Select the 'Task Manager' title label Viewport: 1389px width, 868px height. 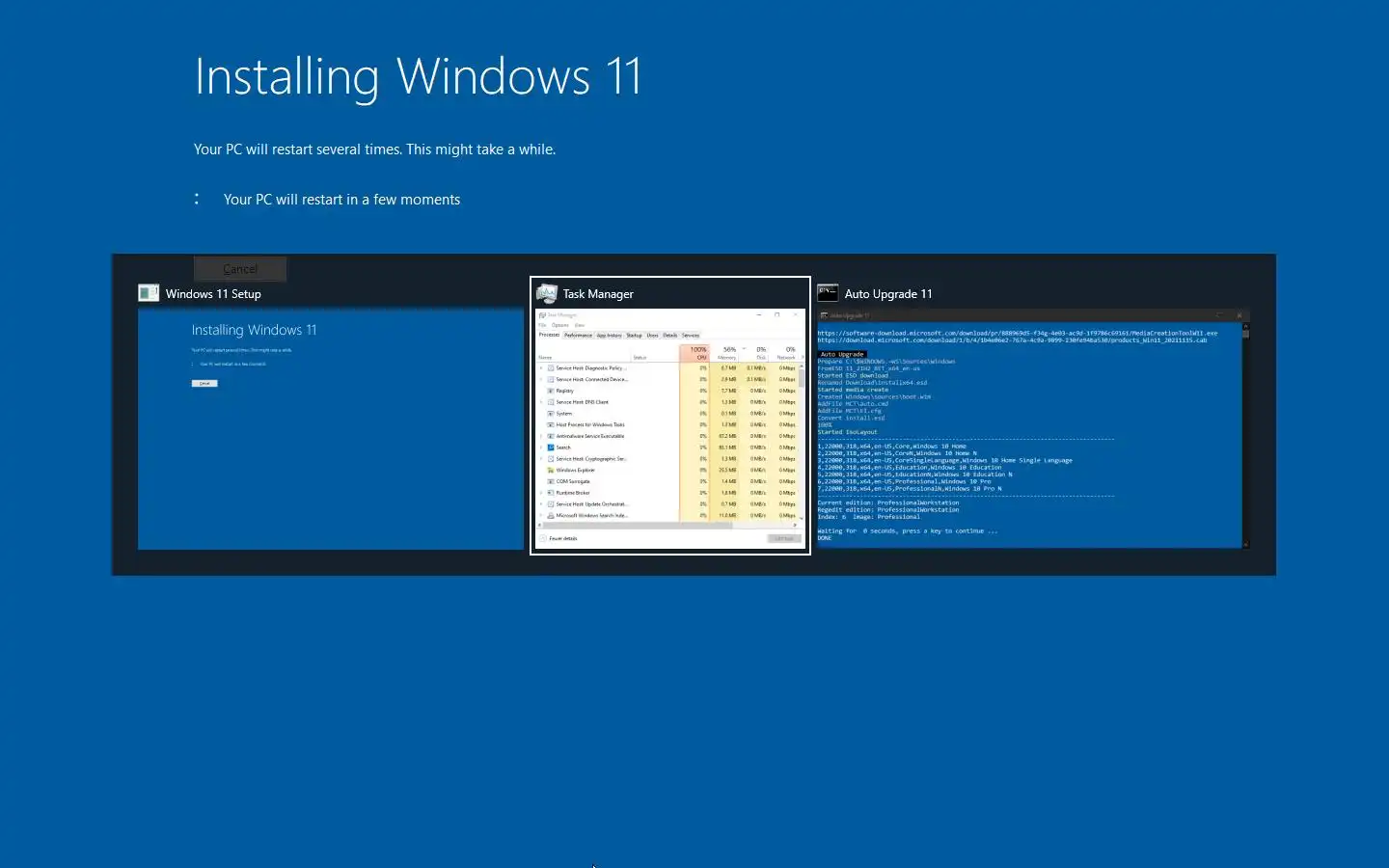[598, 294]
